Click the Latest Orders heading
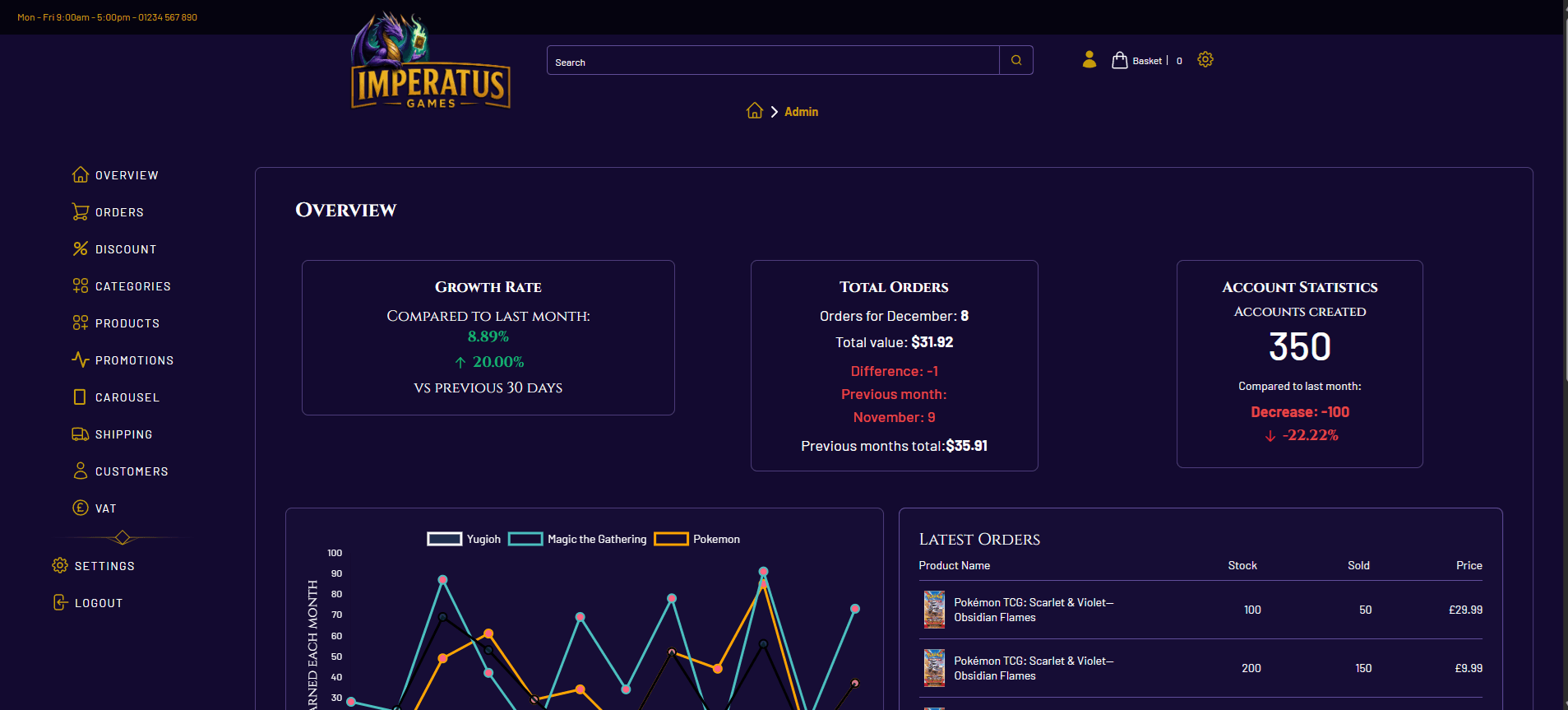This screenshot has height=710, width=1568. [x=979, y=539]
